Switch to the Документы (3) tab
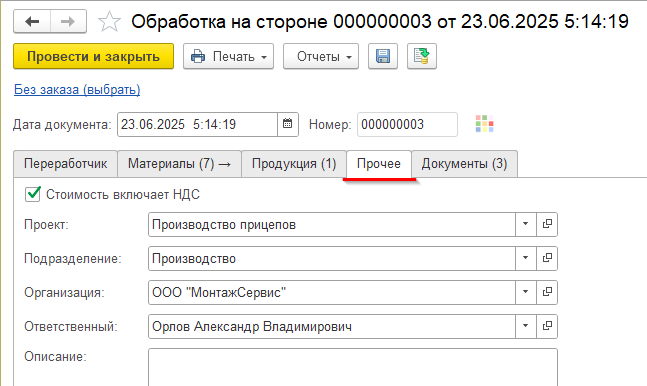Viewport: 647px width, 386px height. (464, 164)
